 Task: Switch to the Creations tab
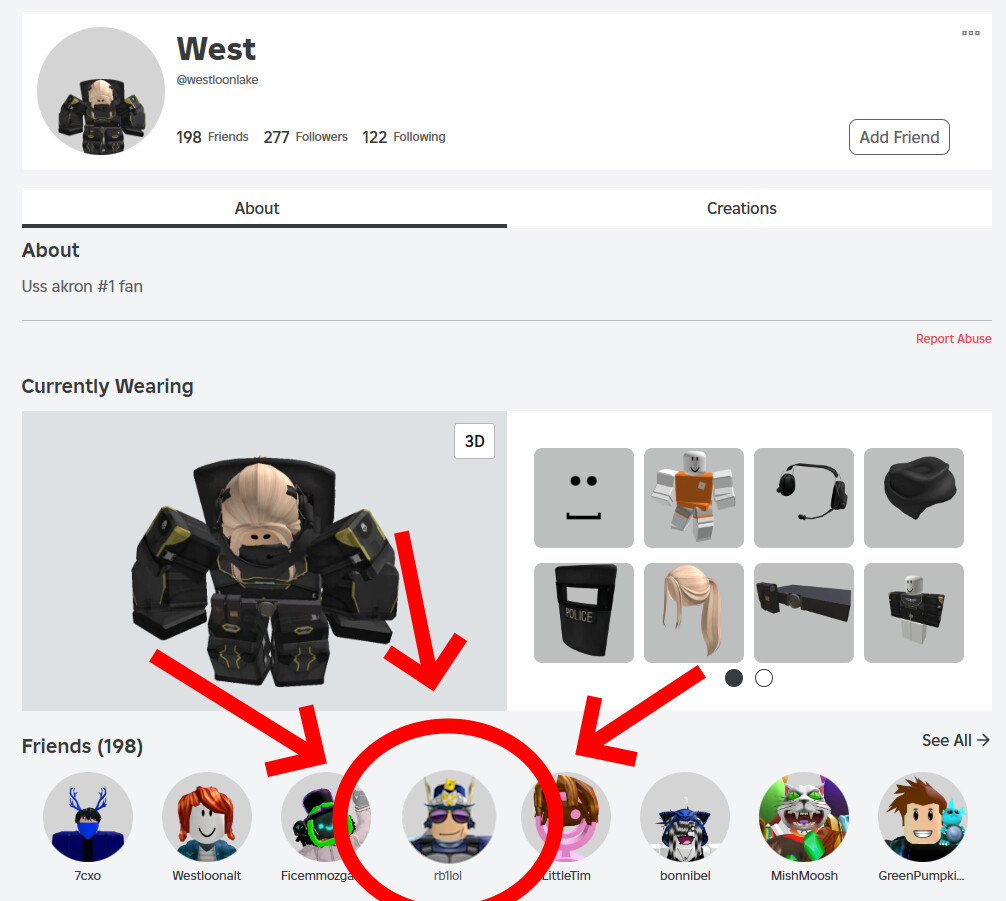[742, 208]
